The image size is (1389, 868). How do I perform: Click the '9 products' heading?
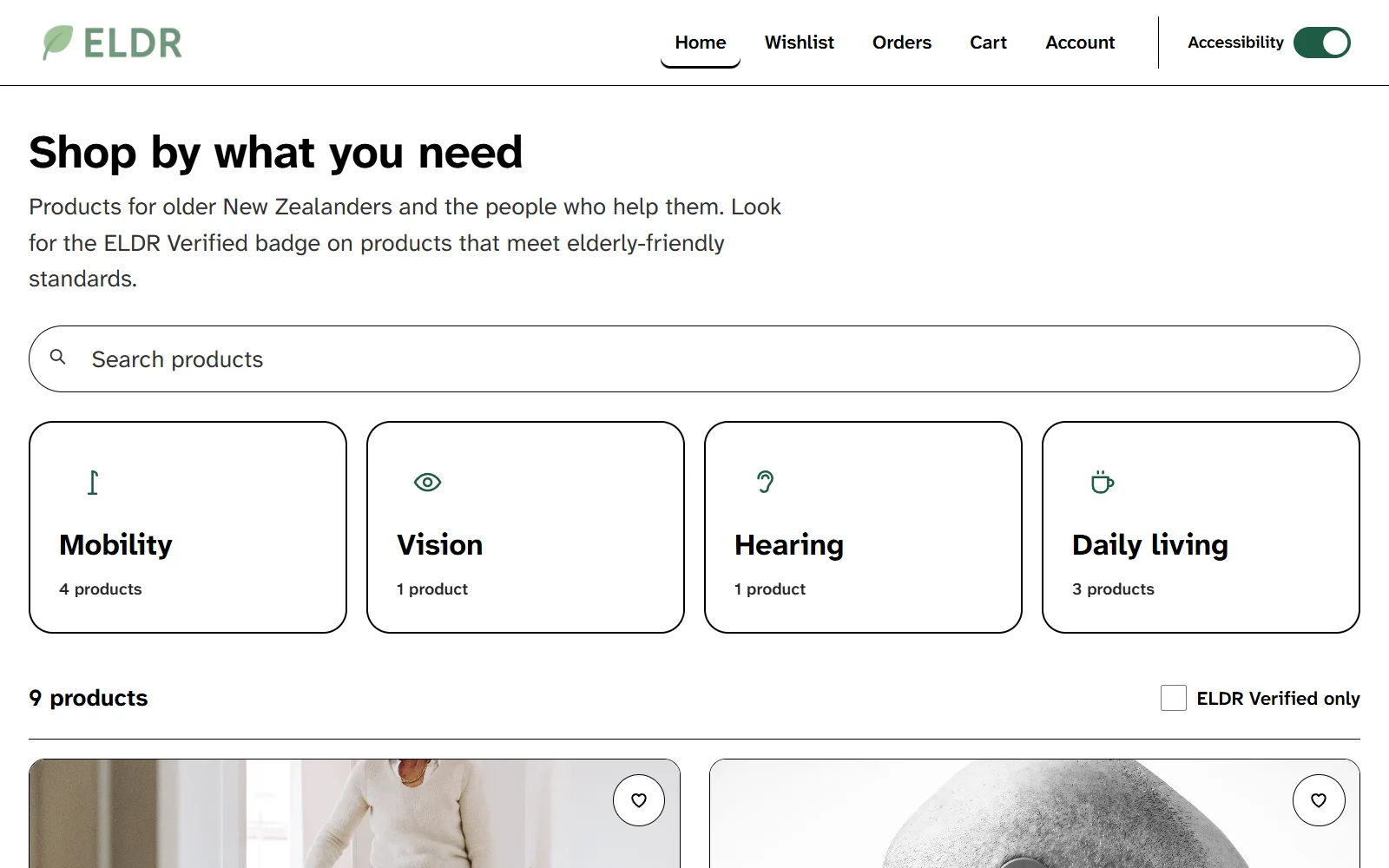(89, 698)
